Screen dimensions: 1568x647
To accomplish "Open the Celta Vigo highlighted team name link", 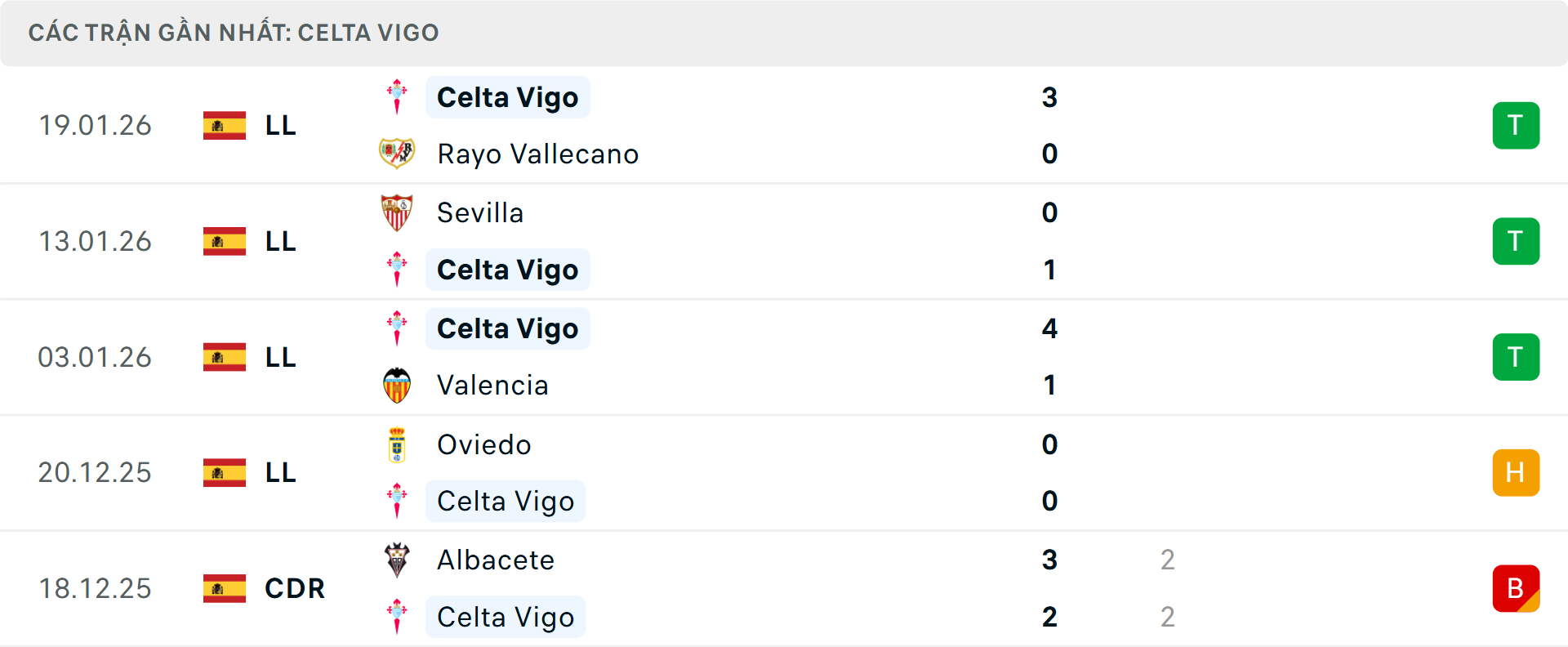I will 508,96.
